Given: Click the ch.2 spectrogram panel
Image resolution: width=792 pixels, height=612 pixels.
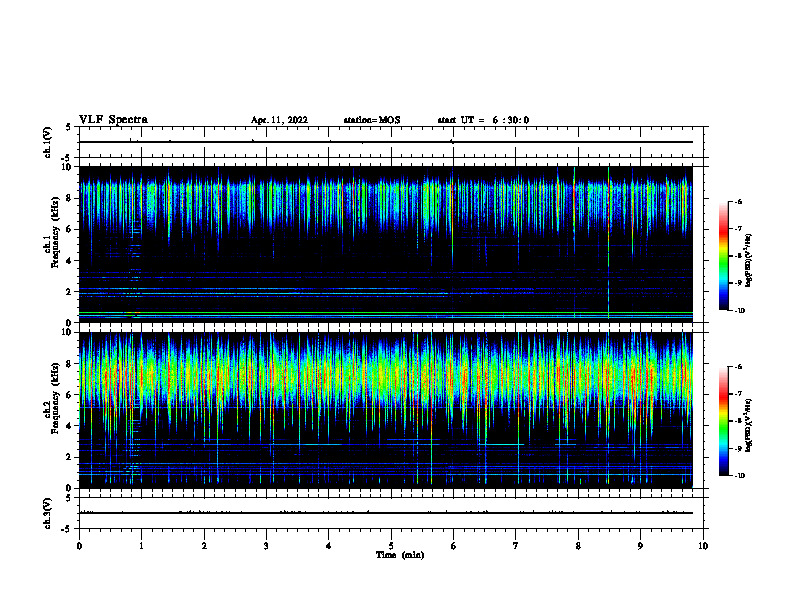Looking at the screenshot, I should tap(386, 410).
